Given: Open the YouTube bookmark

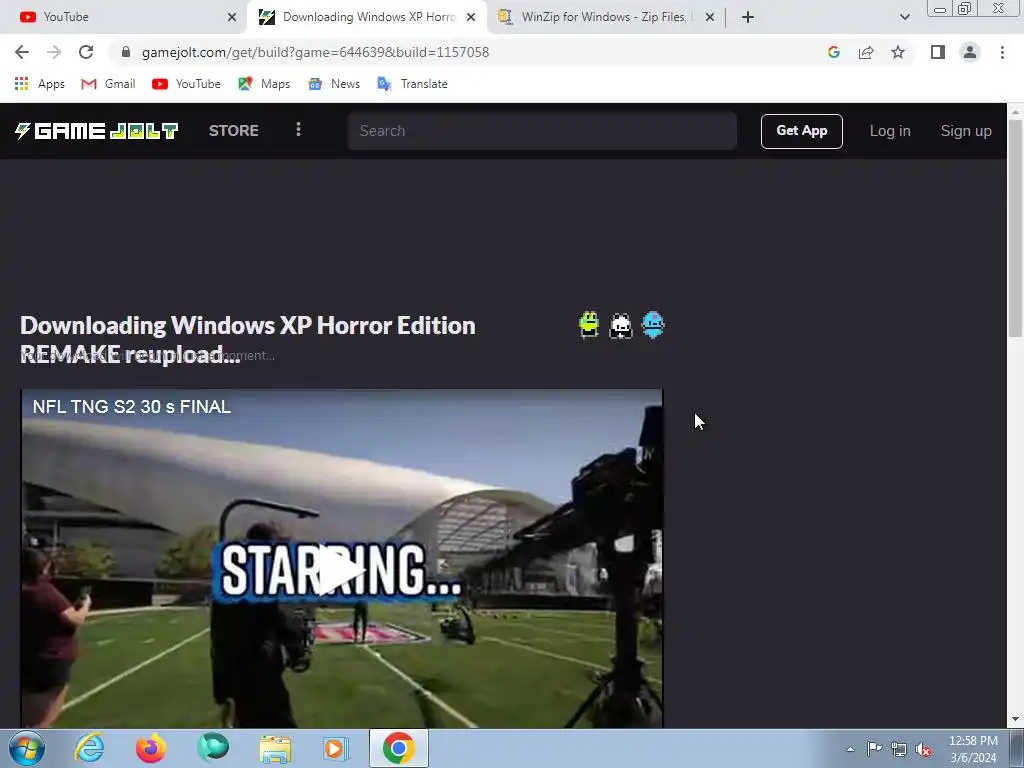Looking at the screenshot, I should click(186, 84).
